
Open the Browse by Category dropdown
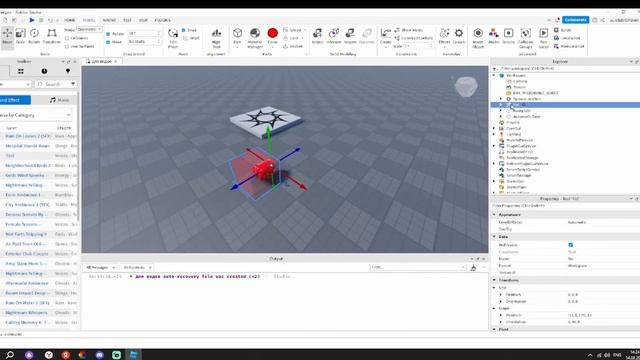36,115
